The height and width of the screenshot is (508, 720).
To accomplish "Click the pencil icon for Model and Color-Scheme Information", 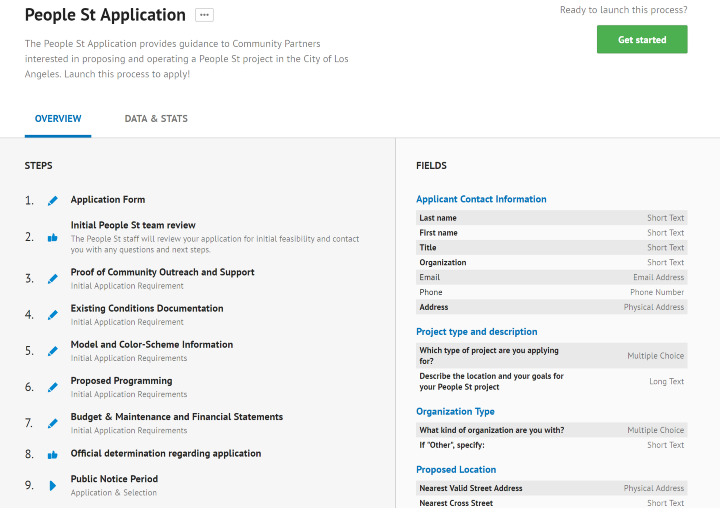I will (x=53, y=351).
